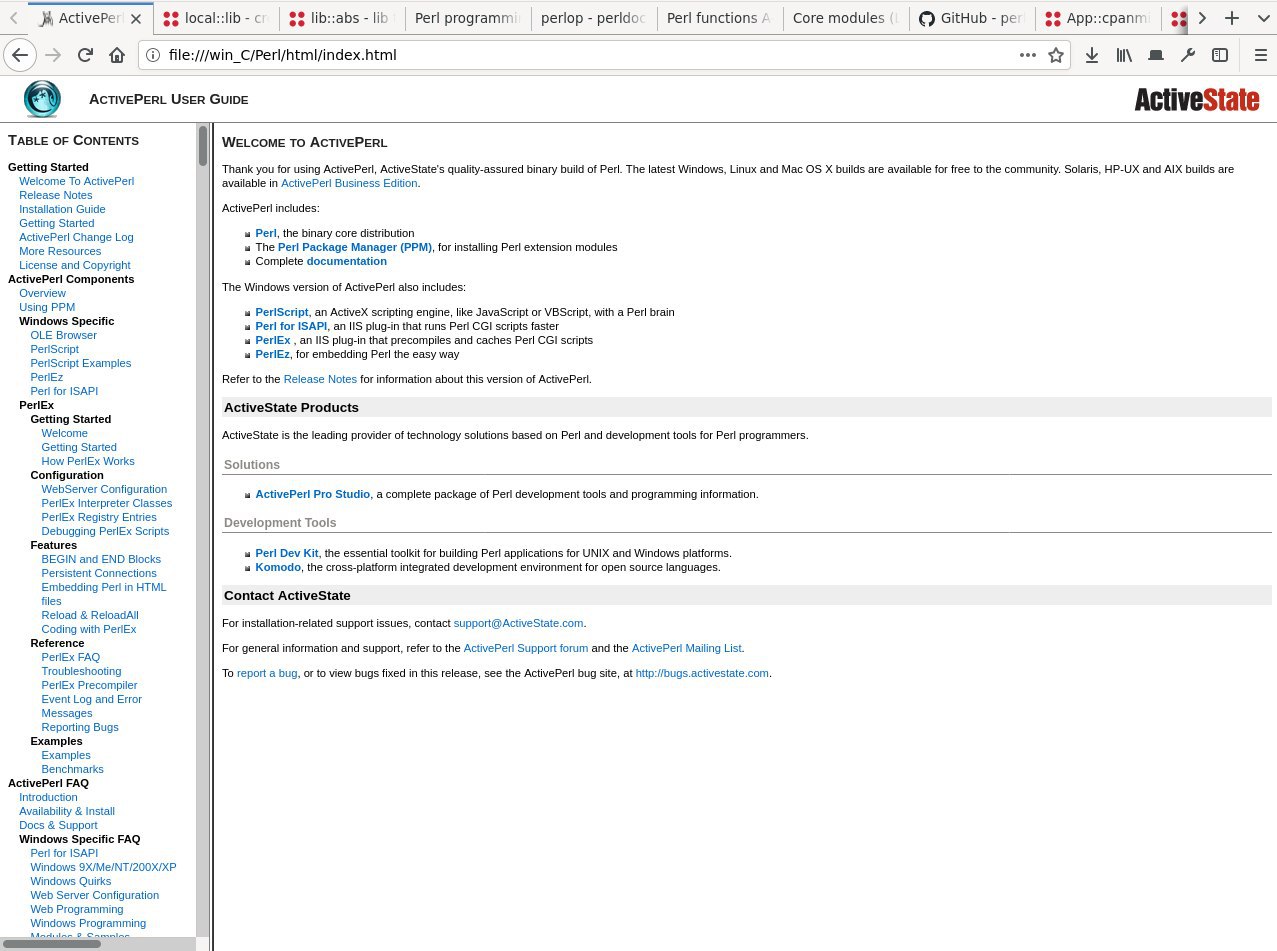The width and height of the screenshot is (1277, 951).
Task: Switch to the App::cpanminus tab
Action: [1099, 18]
